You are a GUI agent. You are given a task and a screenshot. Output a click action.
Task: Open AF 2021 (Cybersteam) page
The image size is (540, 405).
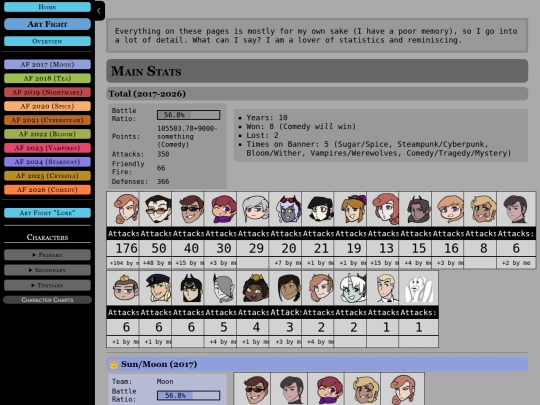click(48, 120)
